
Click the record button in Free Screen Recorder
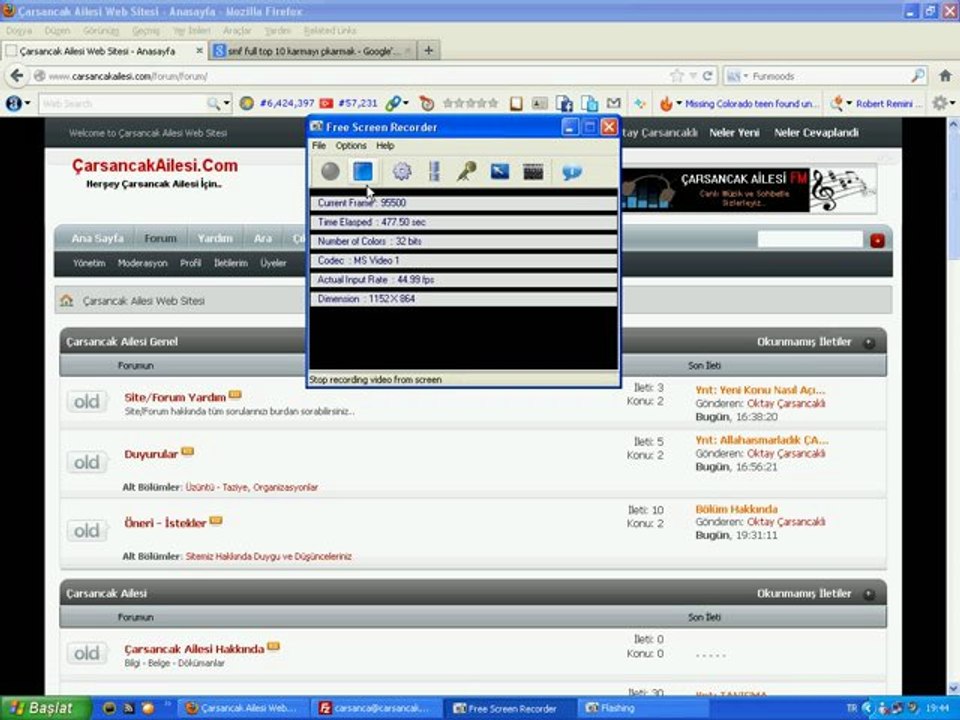tap(330, 171)
